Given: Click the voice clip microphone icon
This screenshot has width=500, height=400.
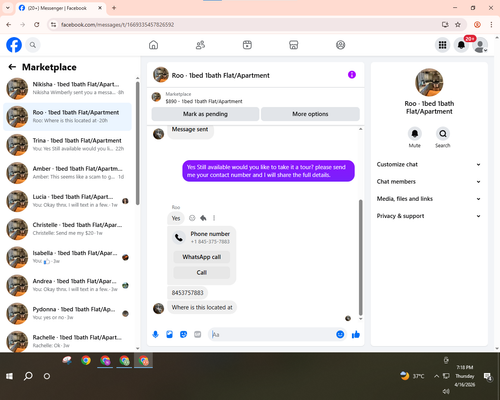Looking at the screenshot, I should click(155, 334).
